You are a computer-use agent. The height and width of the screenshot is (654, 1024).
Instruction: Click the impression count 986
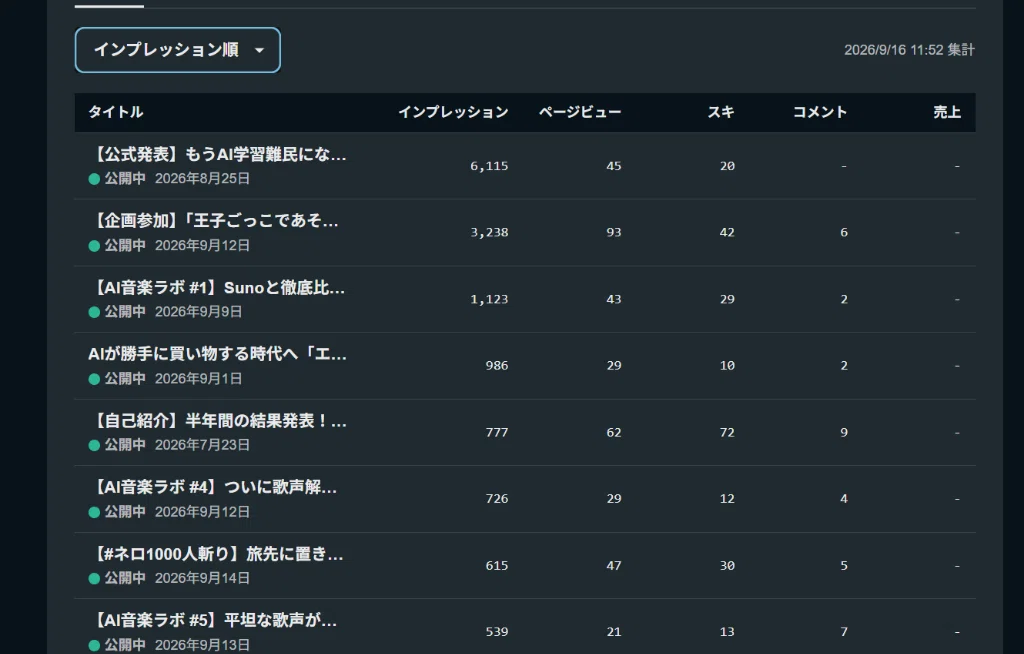497,366
